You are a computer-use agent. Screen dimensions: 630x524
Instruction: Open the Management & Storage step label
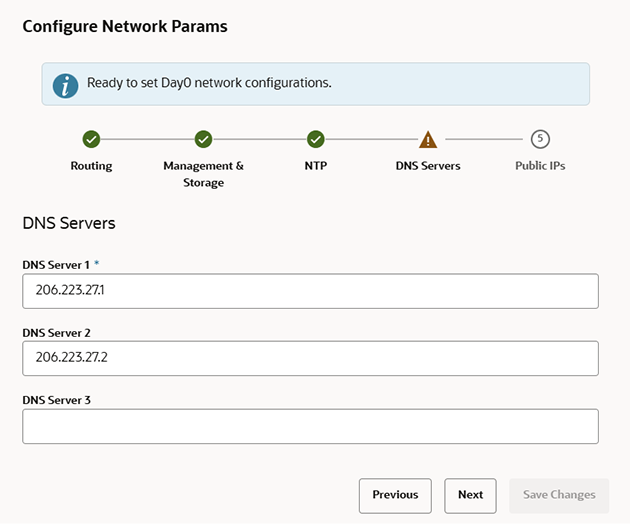coord(203,174)
